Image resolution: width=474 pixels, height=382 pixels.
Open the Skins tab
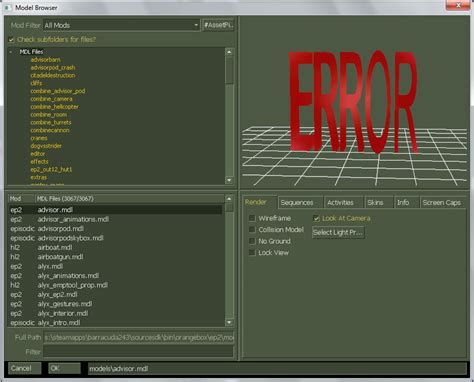pyautogui.click(x=375, y=203)
